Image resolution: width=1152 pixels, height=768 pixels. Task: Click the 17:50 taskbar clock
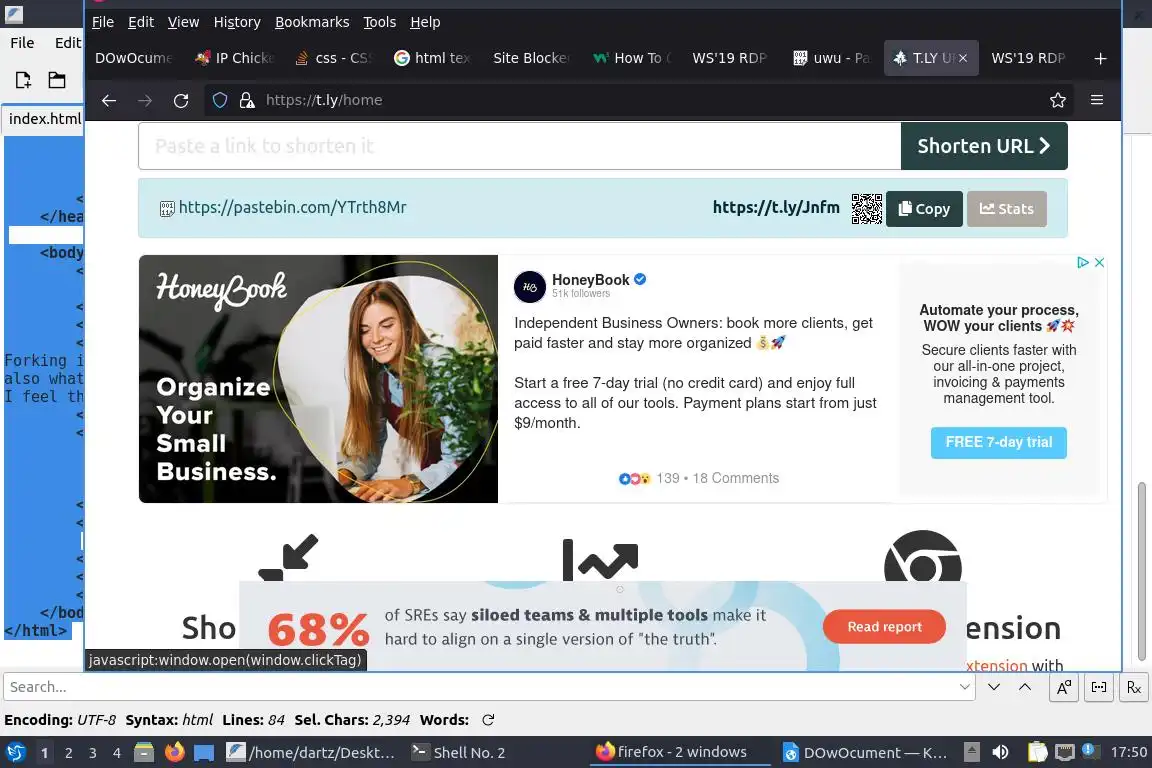[1128, 753]
